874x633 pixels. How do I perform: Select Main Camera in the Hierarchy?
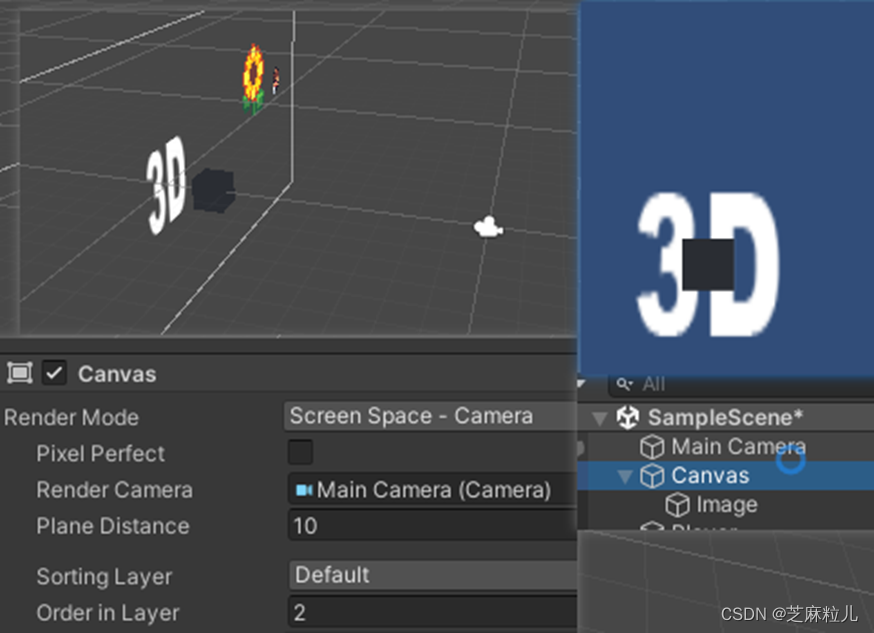[x=739, y=446]
